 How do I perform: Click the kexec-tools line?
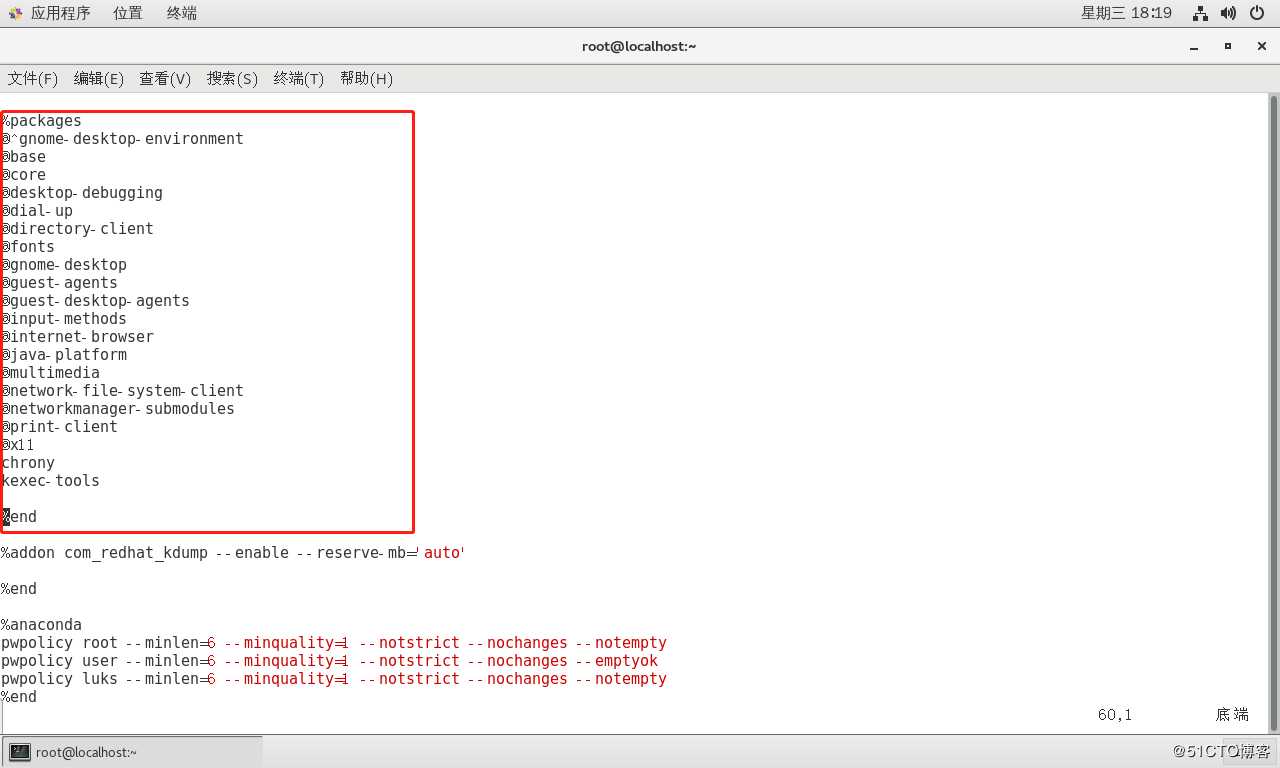pos(51,481)
